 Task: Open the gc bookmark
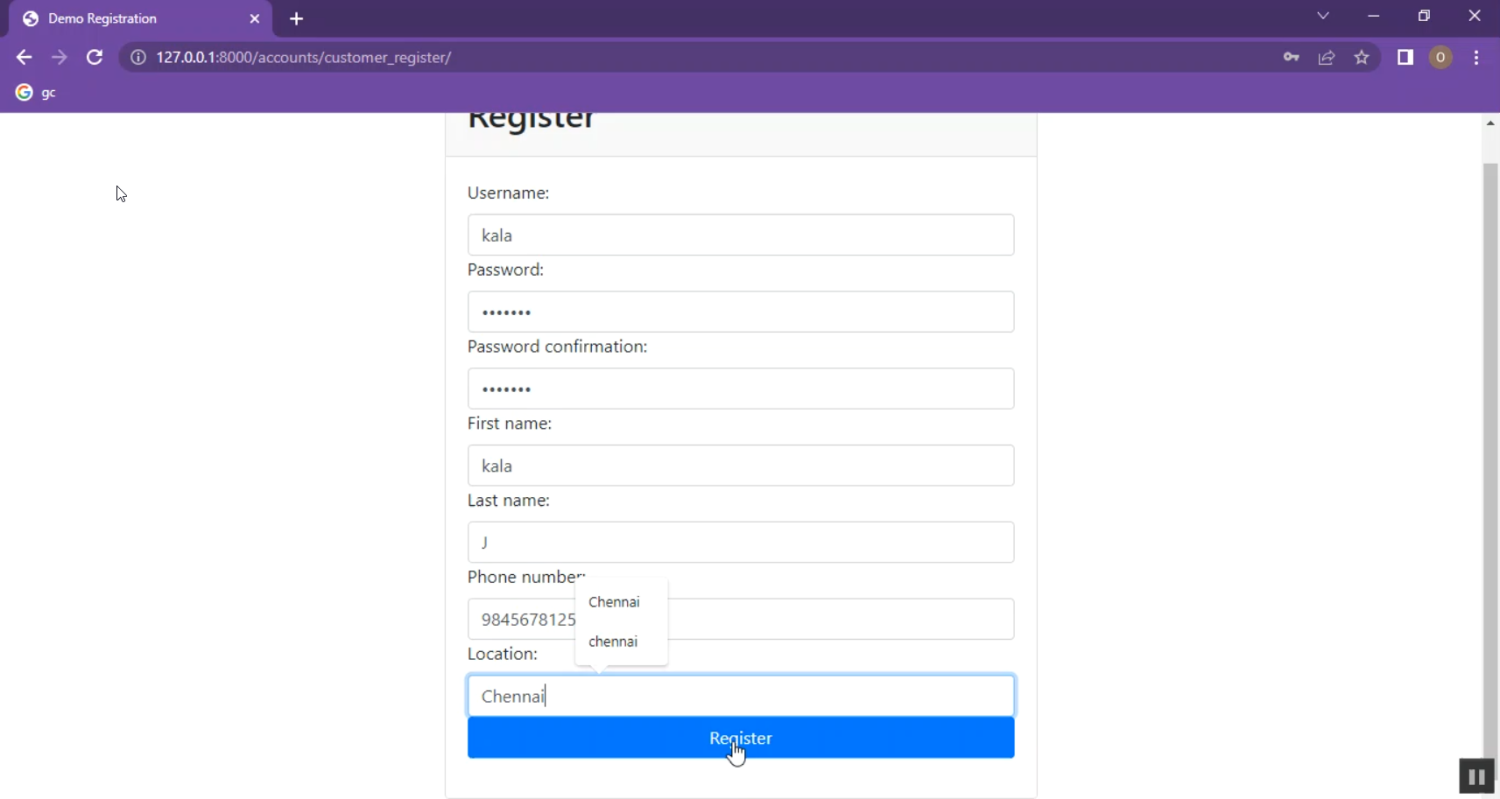click(x=36, y=92)
